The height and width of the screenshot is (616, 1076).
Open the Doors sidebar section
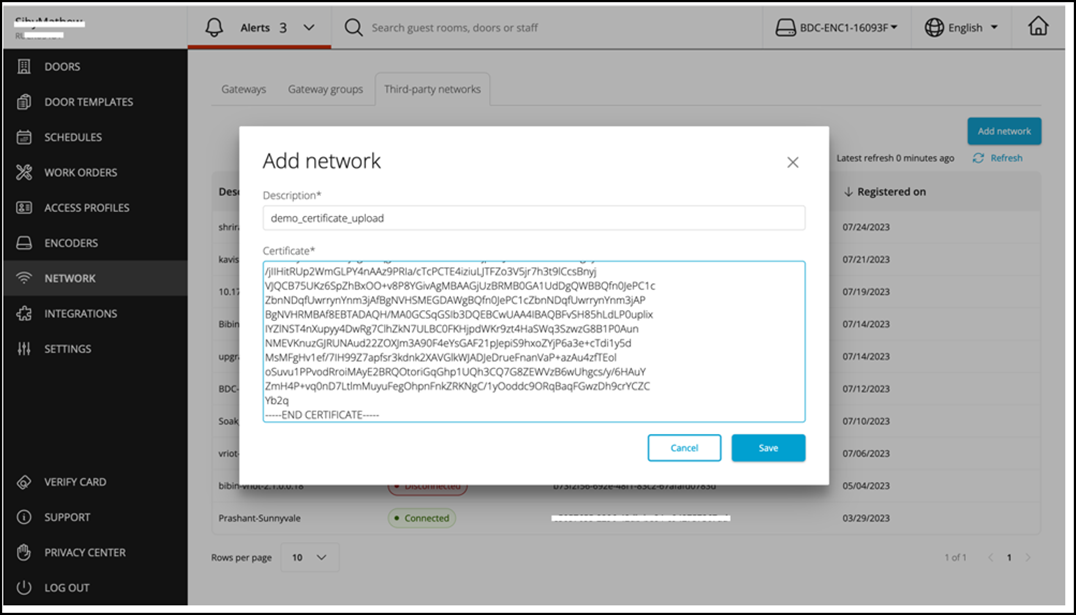pyautogui.click(x=62, y=67)
